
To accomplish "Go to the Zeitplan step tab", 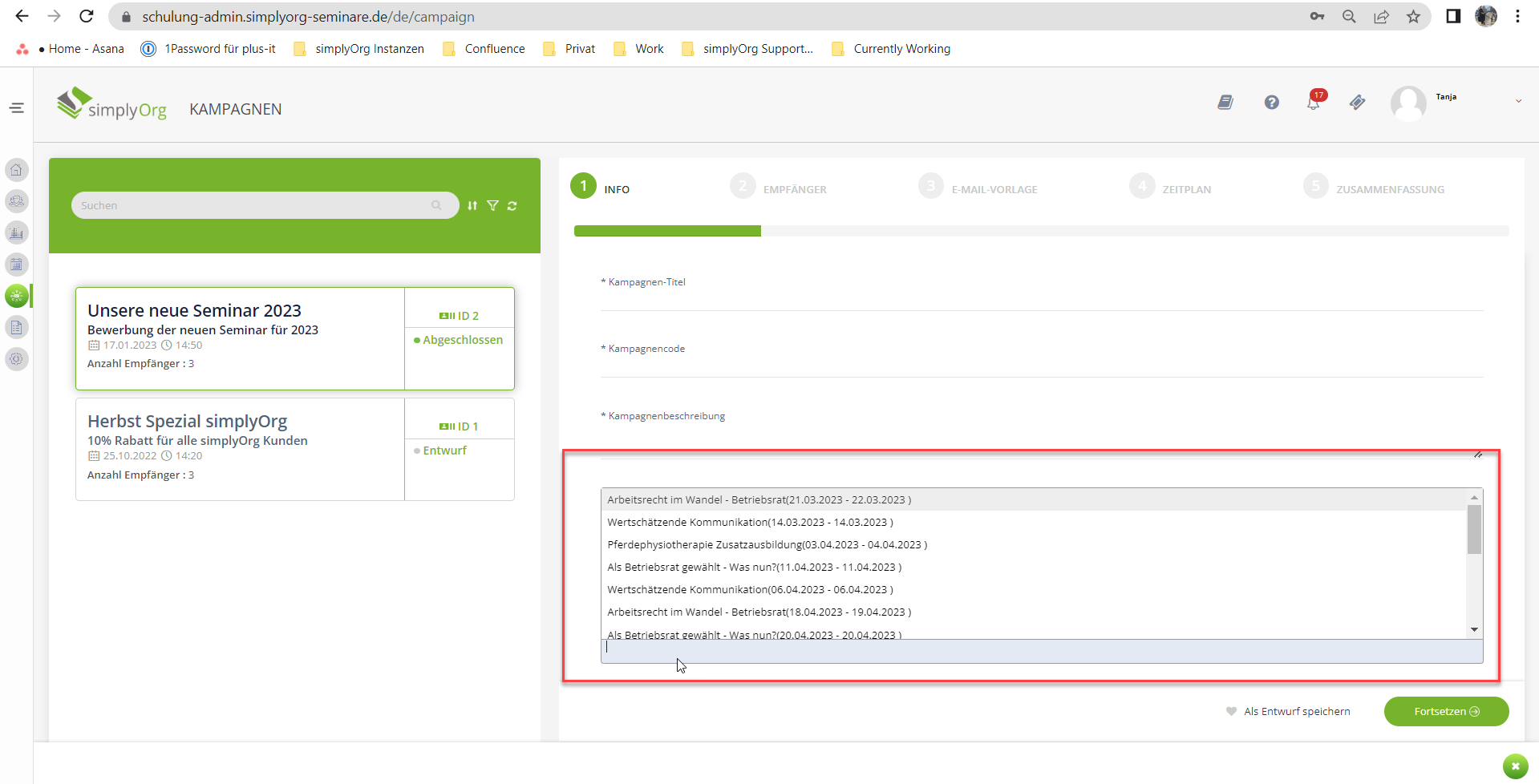I will coord(1186,190).
